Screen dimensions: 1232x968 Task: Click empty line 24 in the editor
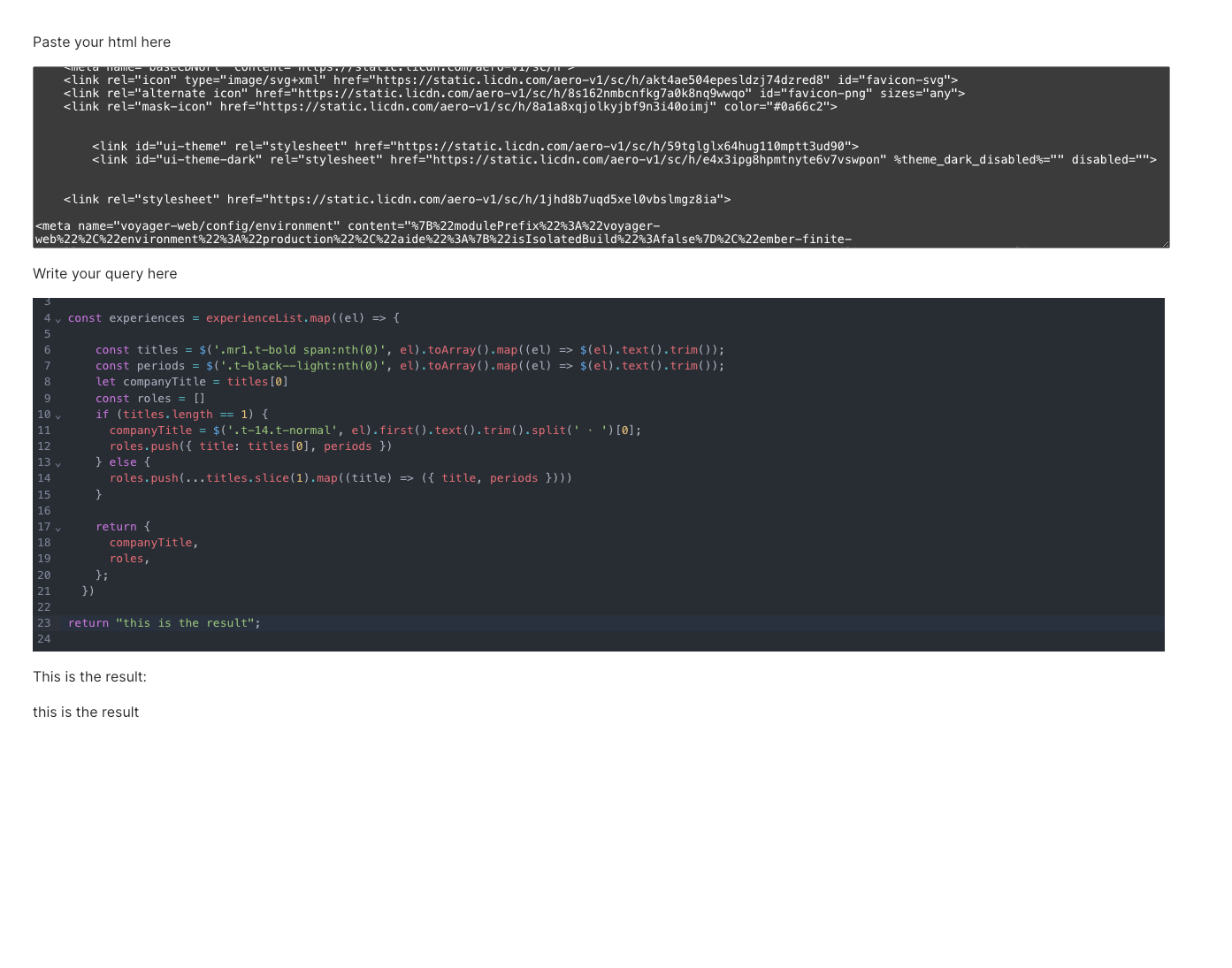pyautogui.click(x=616, y=639)
